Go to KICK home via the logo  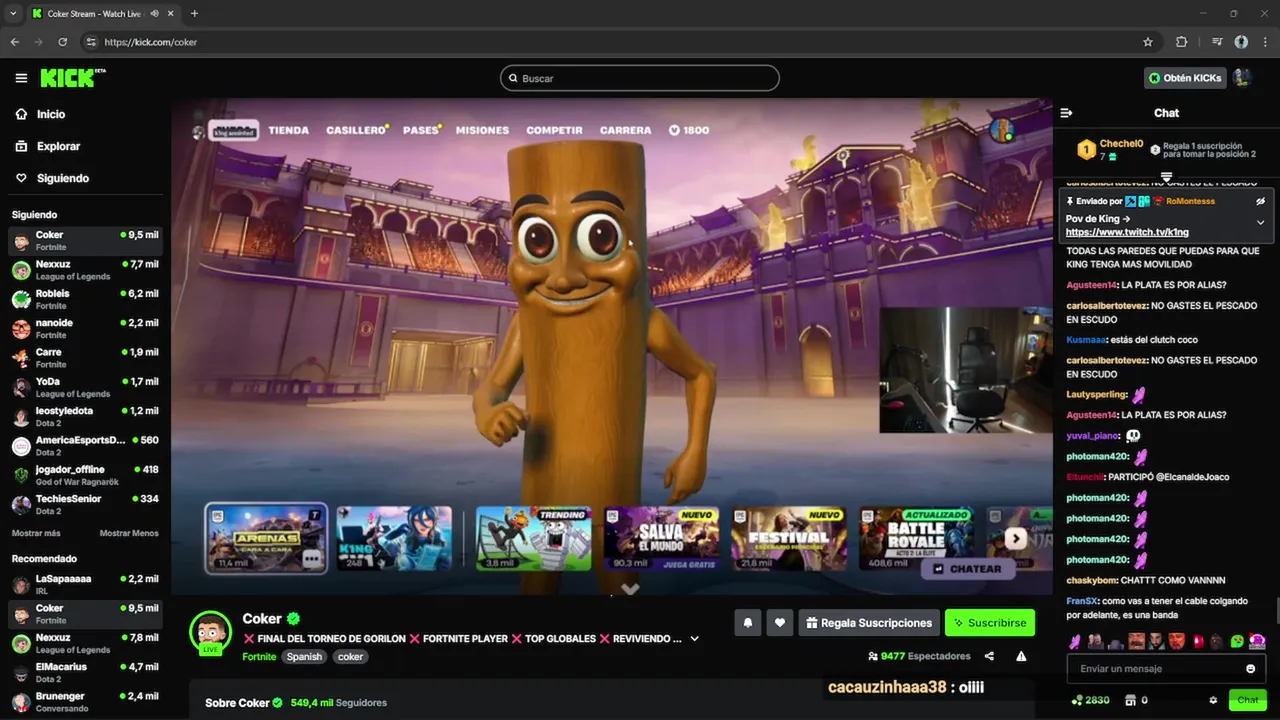(x=73, y=78)
